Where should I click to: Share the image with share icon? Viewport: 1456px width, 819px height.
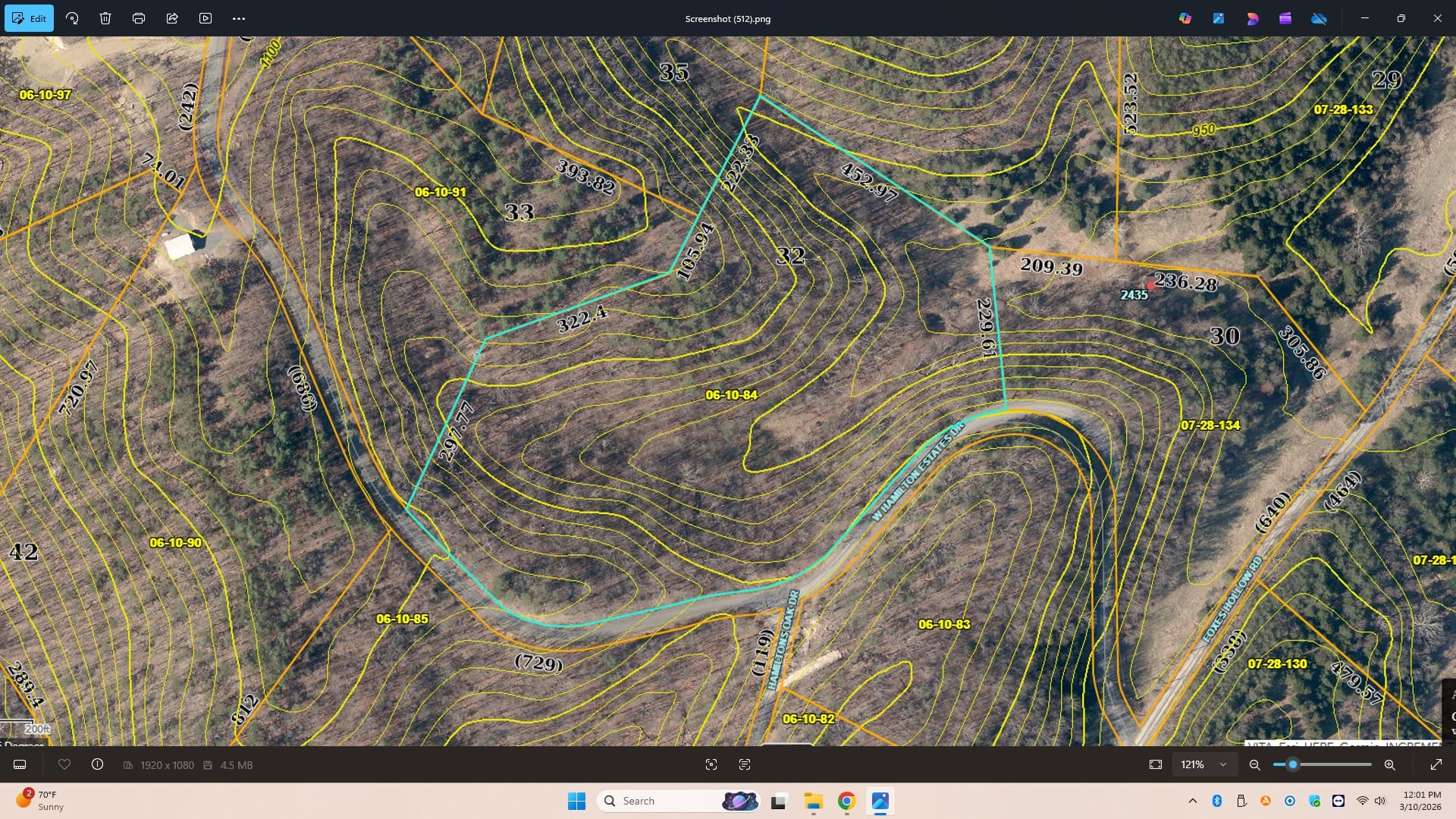(x=172, y=18)
